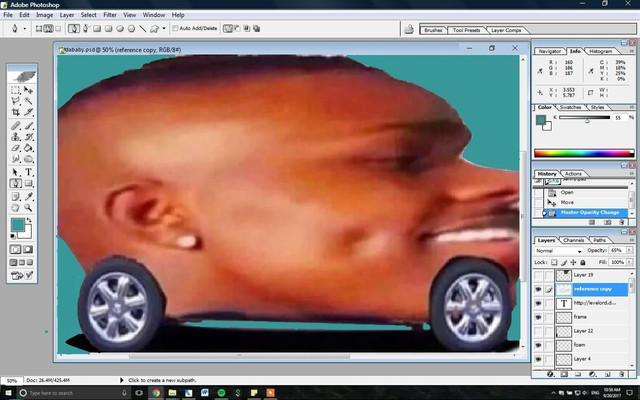Open Layer Comps palette well tab
Viewport: 640px width, 400px height.
[506, 30]
